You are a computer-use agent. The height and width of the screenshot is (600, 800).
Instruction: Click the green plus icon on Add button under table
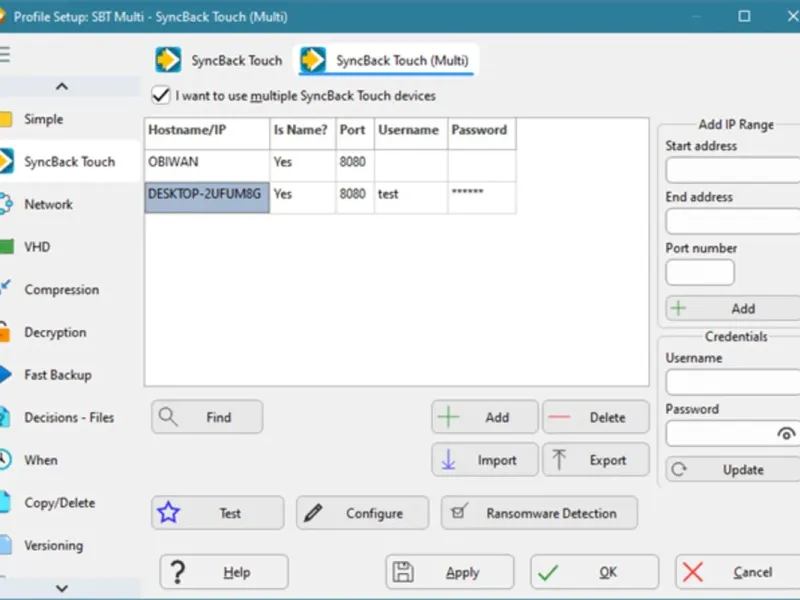tap(448, 417)
